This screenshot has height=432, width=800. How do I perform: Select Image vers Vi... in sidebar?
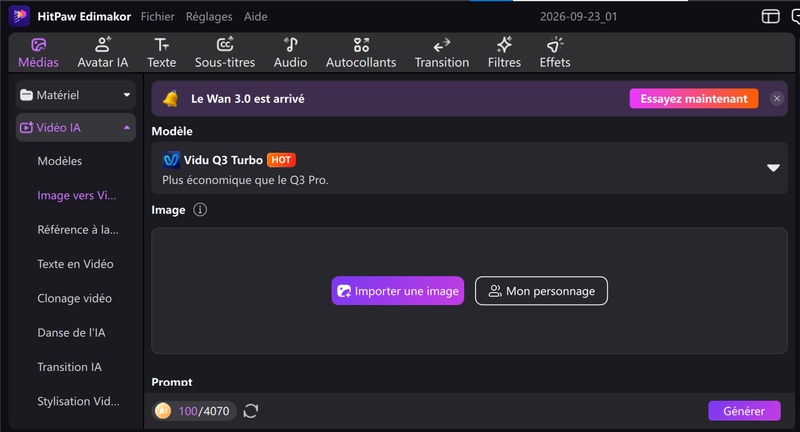(x=77, y=195)
